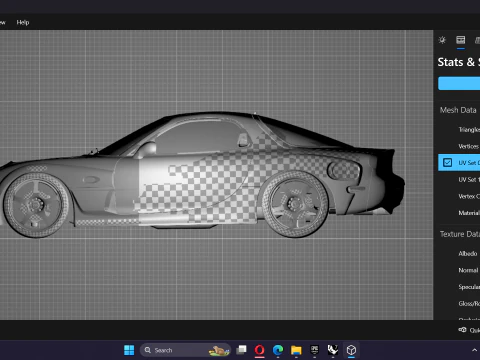The height and width of the screenshot is (360, 480).
Task: Launch Opera browser from the taskbar
Action: pos(260,350)
